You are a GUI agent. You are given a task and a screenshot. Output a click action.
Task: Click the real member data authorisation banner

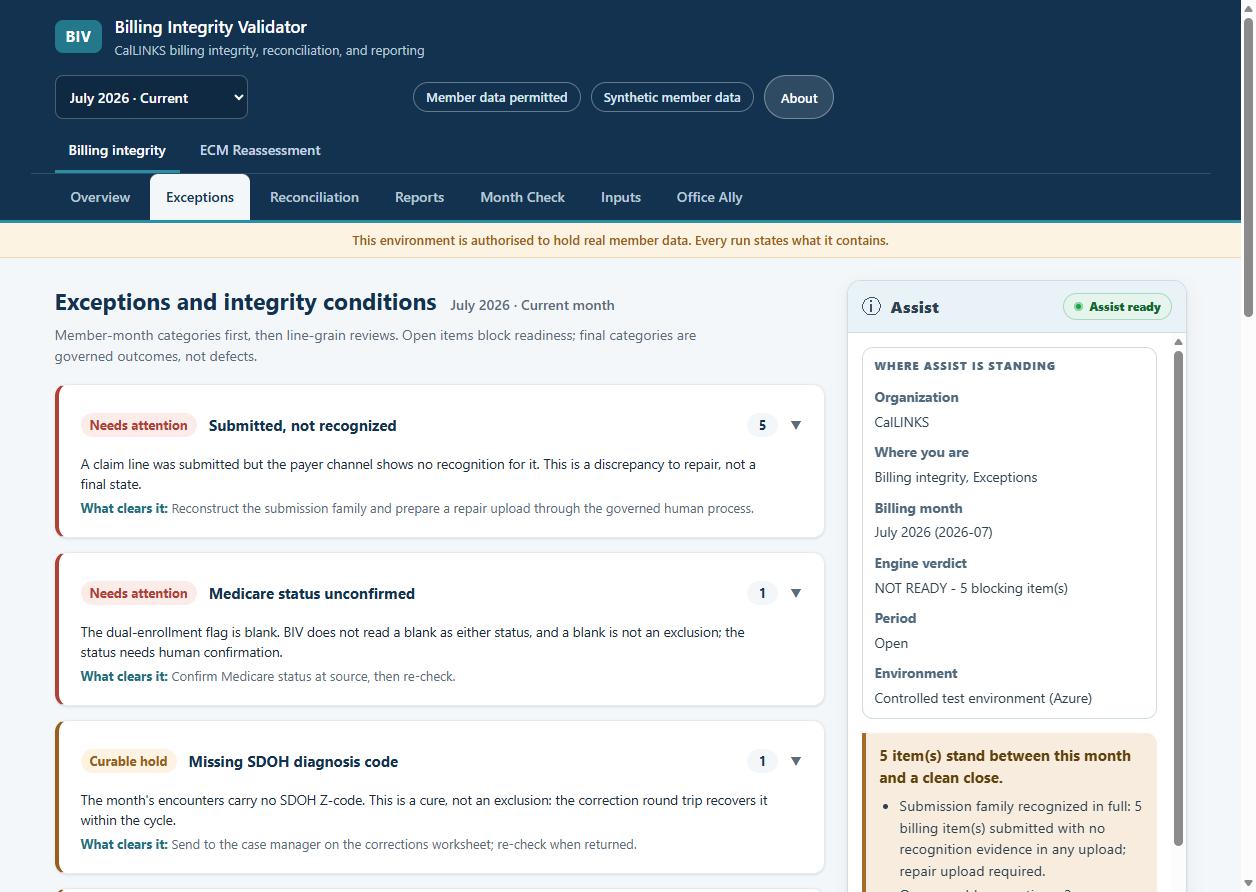[620, 240]
